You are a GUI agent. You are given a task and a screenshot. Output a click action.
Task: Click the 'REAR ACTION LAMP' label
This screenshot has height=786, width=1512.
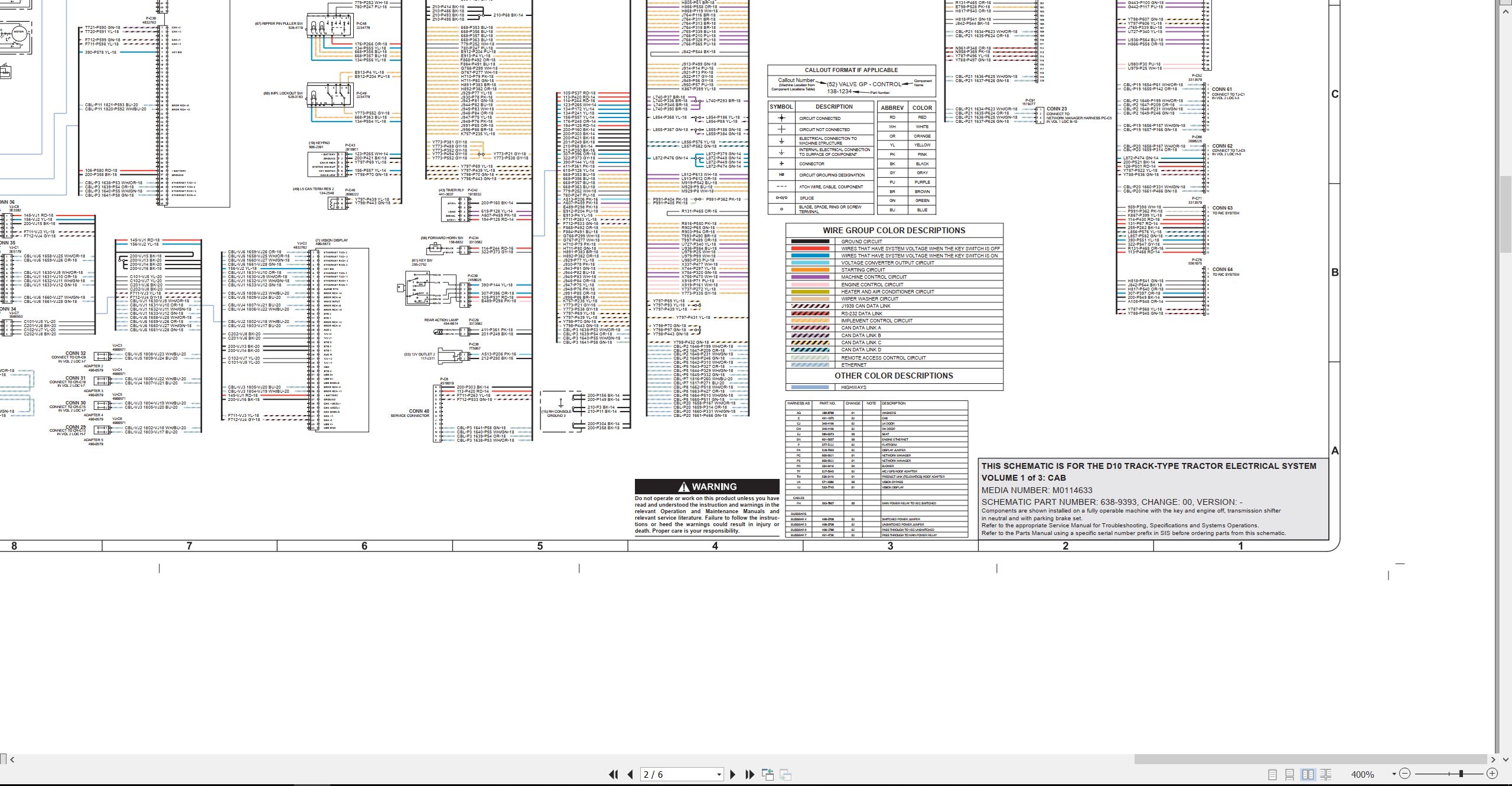[441, 320]
